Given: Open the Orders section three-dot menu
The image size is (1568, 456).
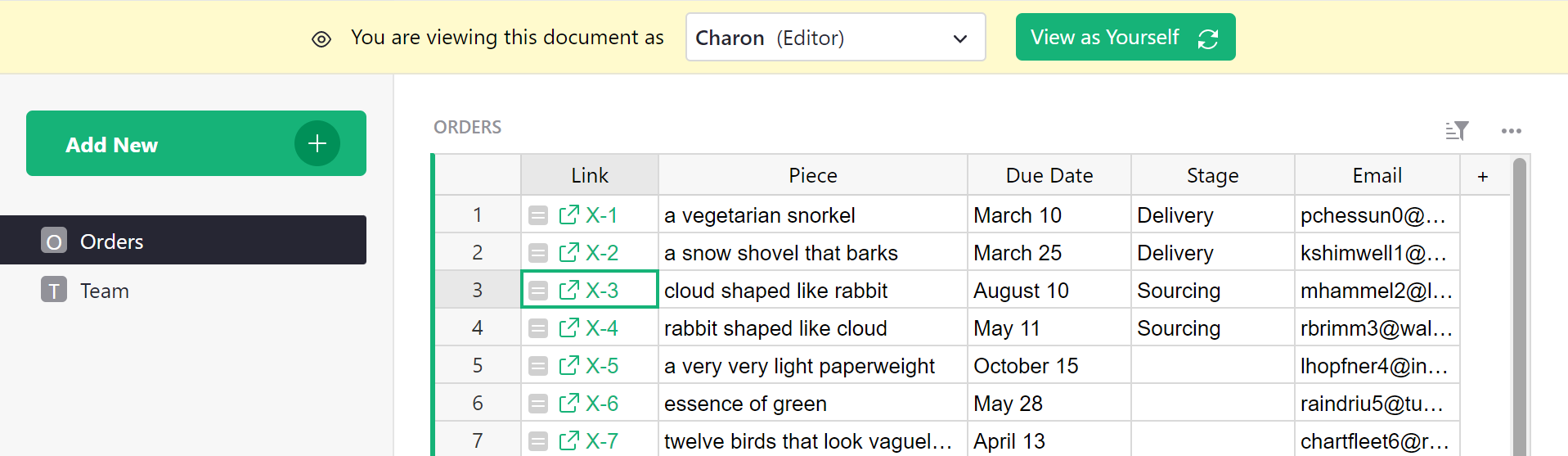Looking at the screenshot, I should [1511, 131].
